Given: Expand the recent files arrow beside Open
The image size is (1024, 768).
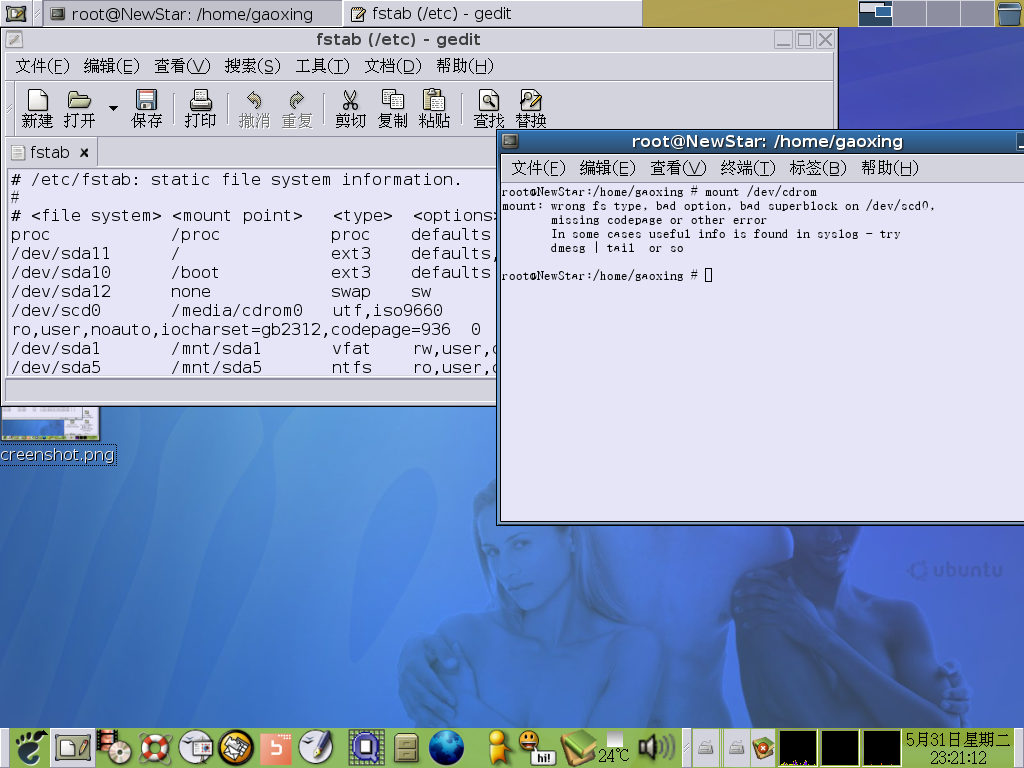Looking at the screenshot, I should tap(113, 108).
